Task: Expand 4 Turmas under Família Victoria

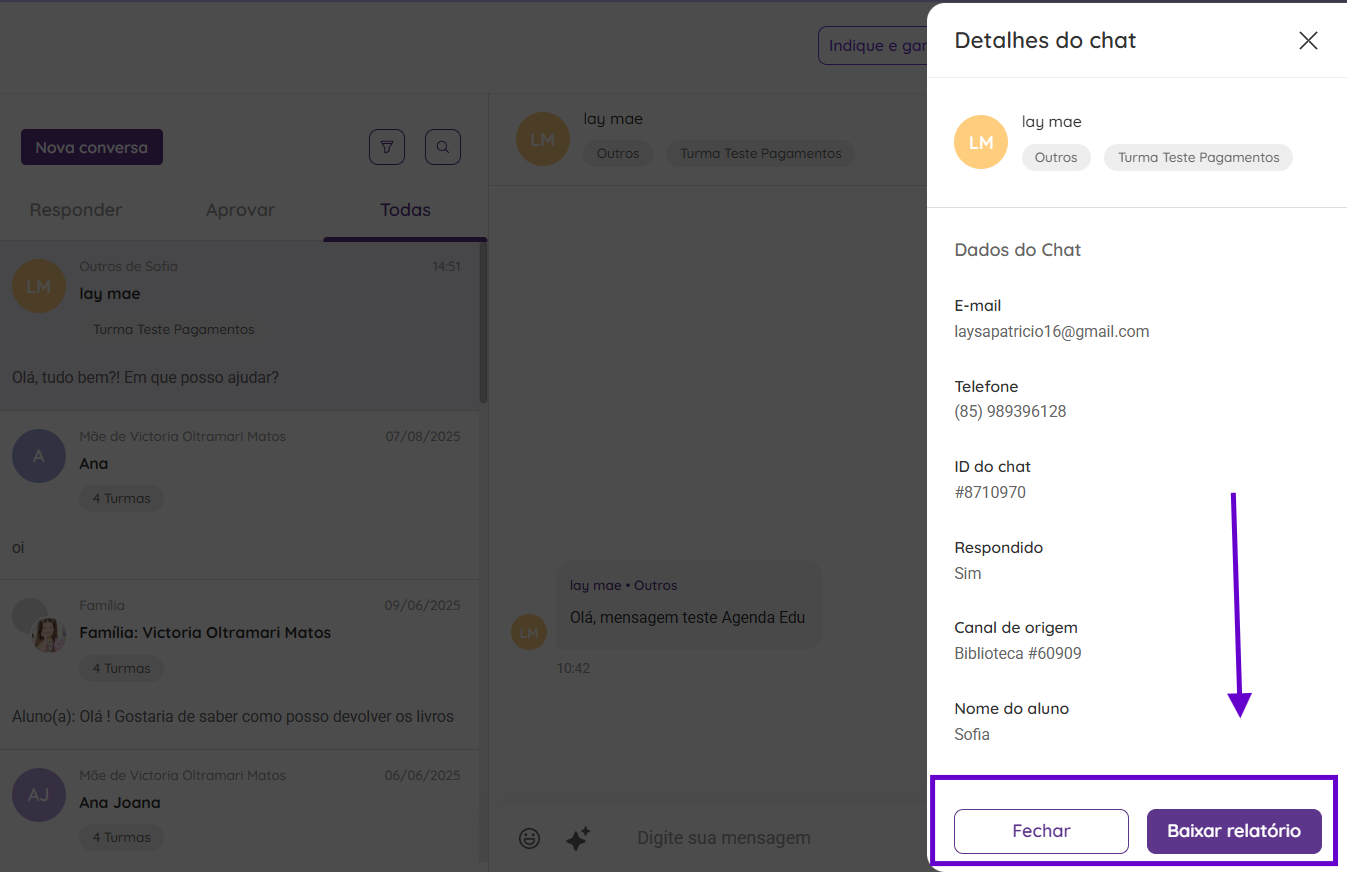Action: [121, 668]
